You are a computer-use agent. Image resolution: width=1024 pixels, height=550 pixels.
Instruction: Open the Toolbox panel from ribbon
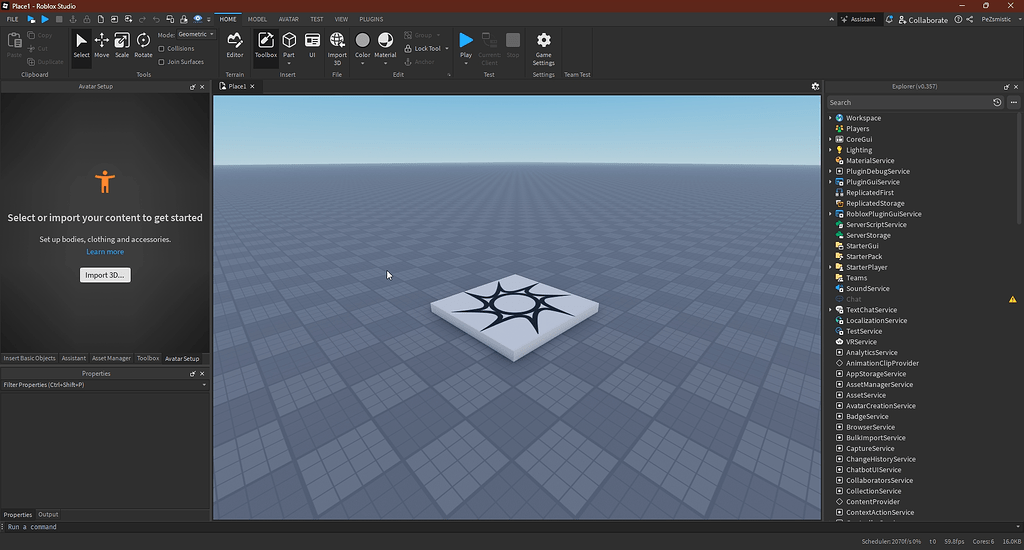265,44
